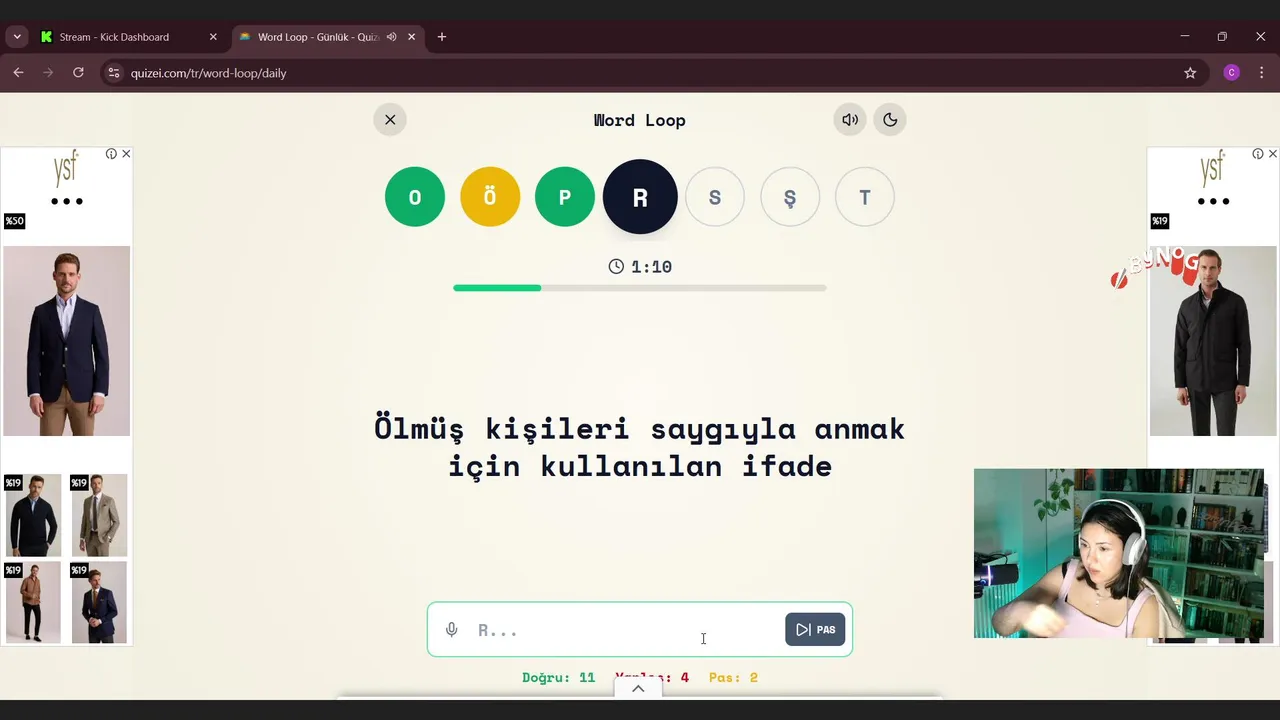Toggle game sound with speaker icon
The image size is (1280, 720).
tap(850, 120)
